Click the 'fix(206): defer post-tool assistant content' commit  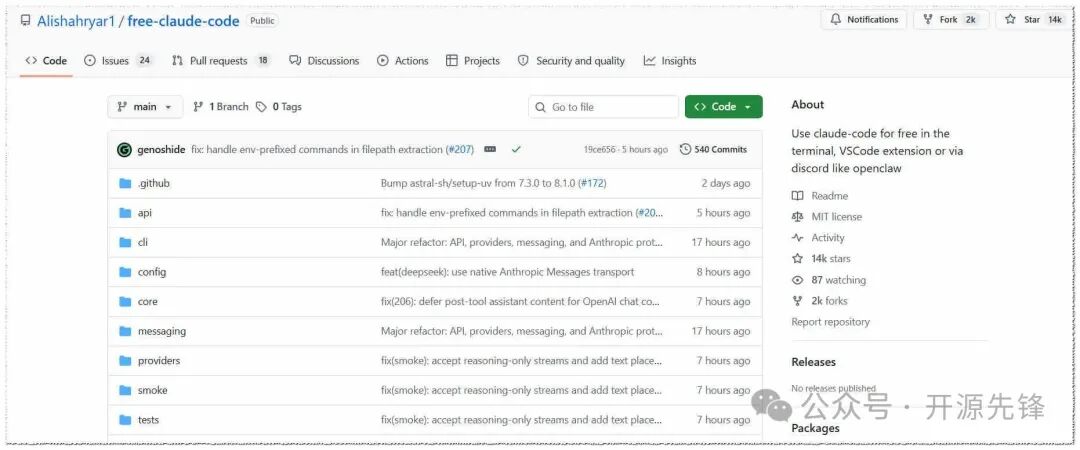(520, 302)
